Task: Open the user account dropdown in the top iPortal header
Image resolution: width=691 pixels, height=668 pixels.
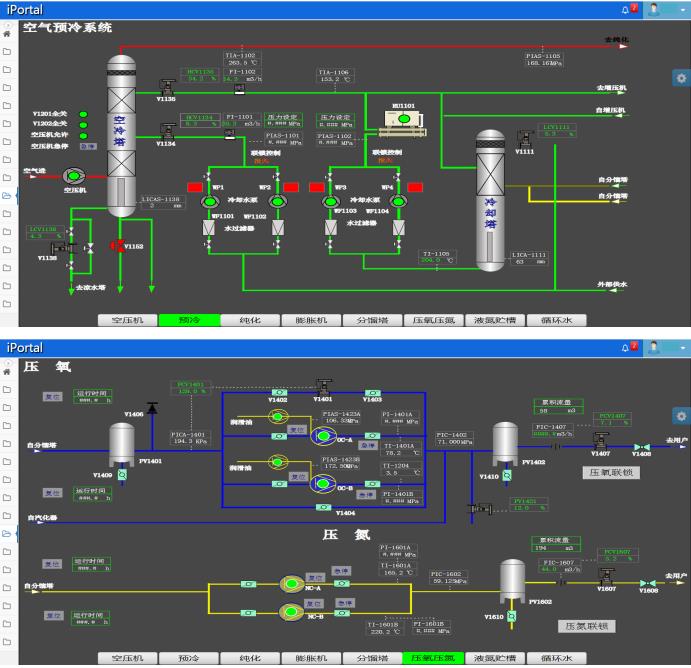Action: 661,9
